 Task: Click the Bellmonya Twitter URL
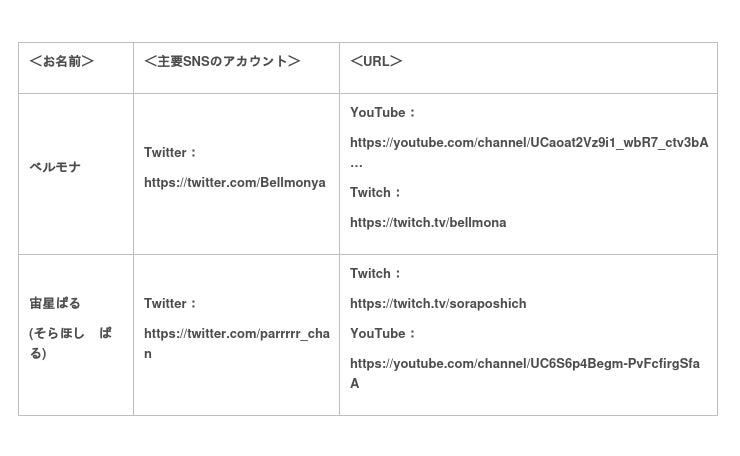(x=234, y=183)
